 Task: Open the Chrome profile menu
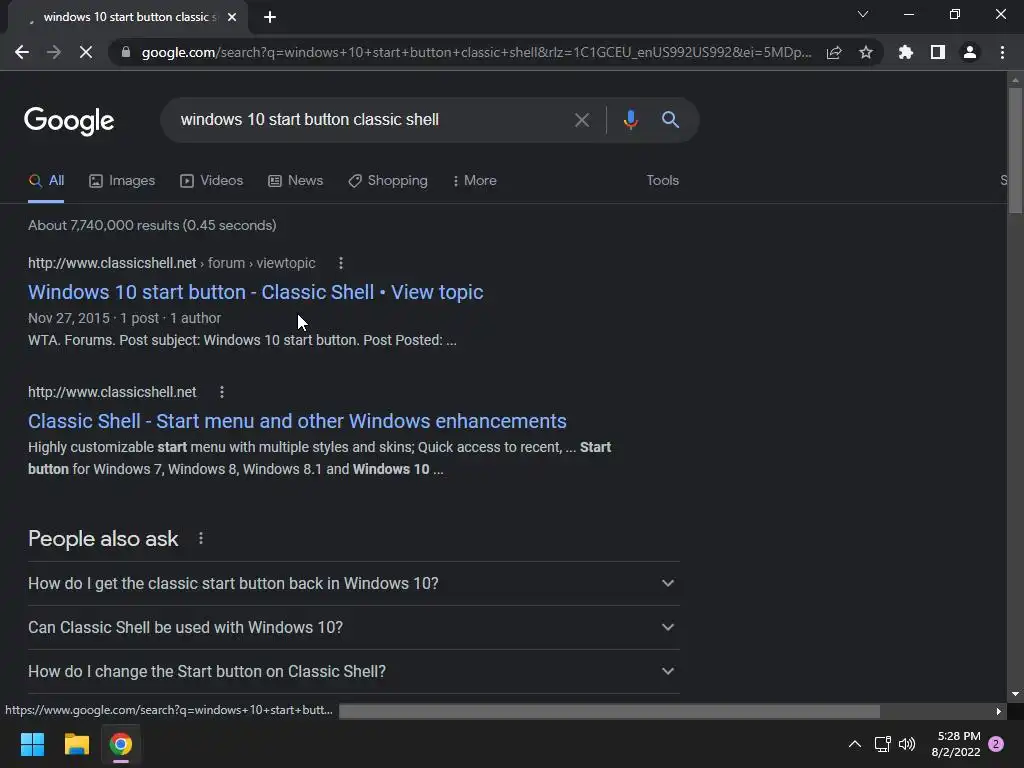click(970, 52)
